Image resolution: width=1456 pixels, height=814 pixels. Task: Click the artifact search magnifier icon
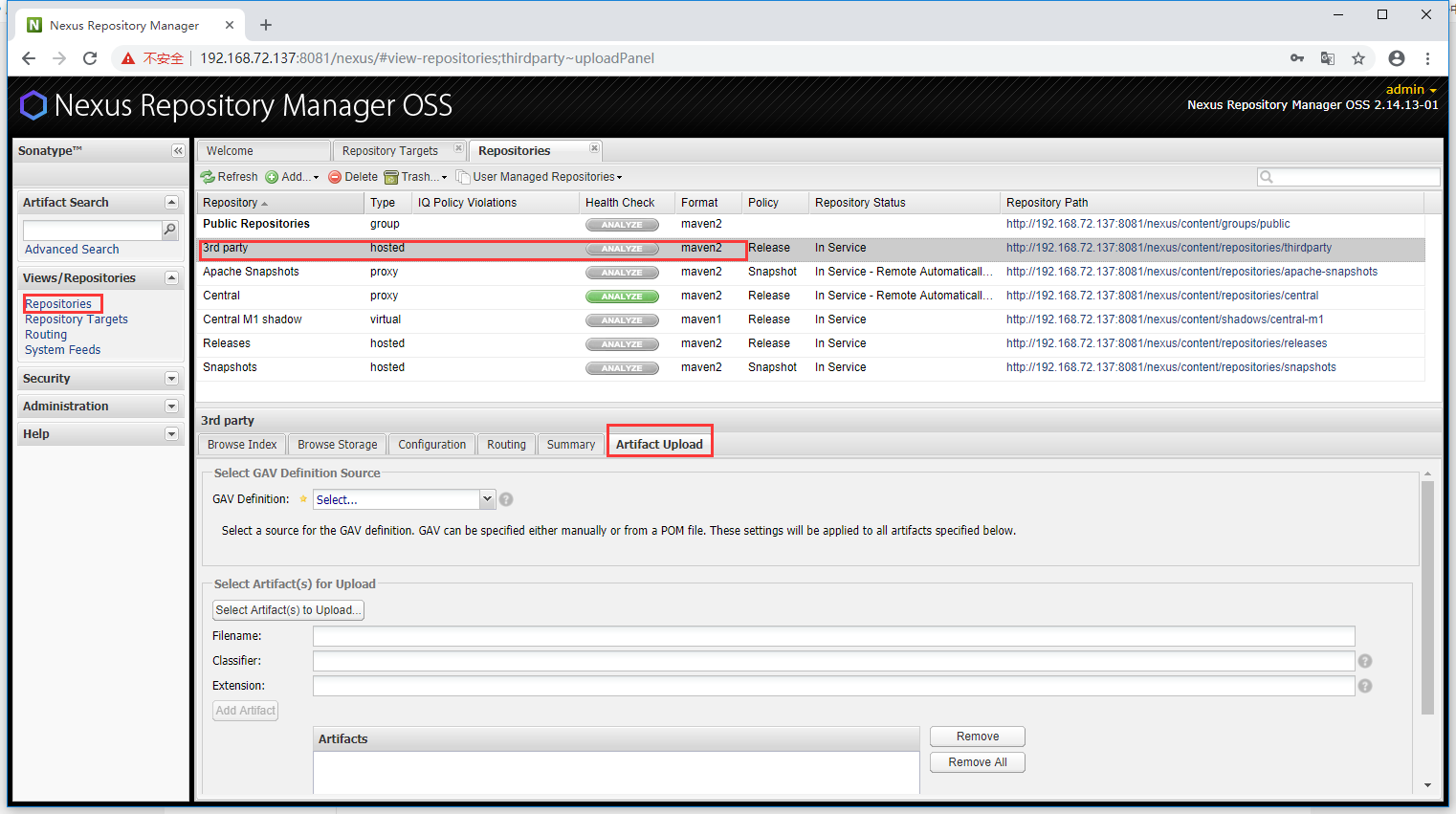[x=170, y=230]
